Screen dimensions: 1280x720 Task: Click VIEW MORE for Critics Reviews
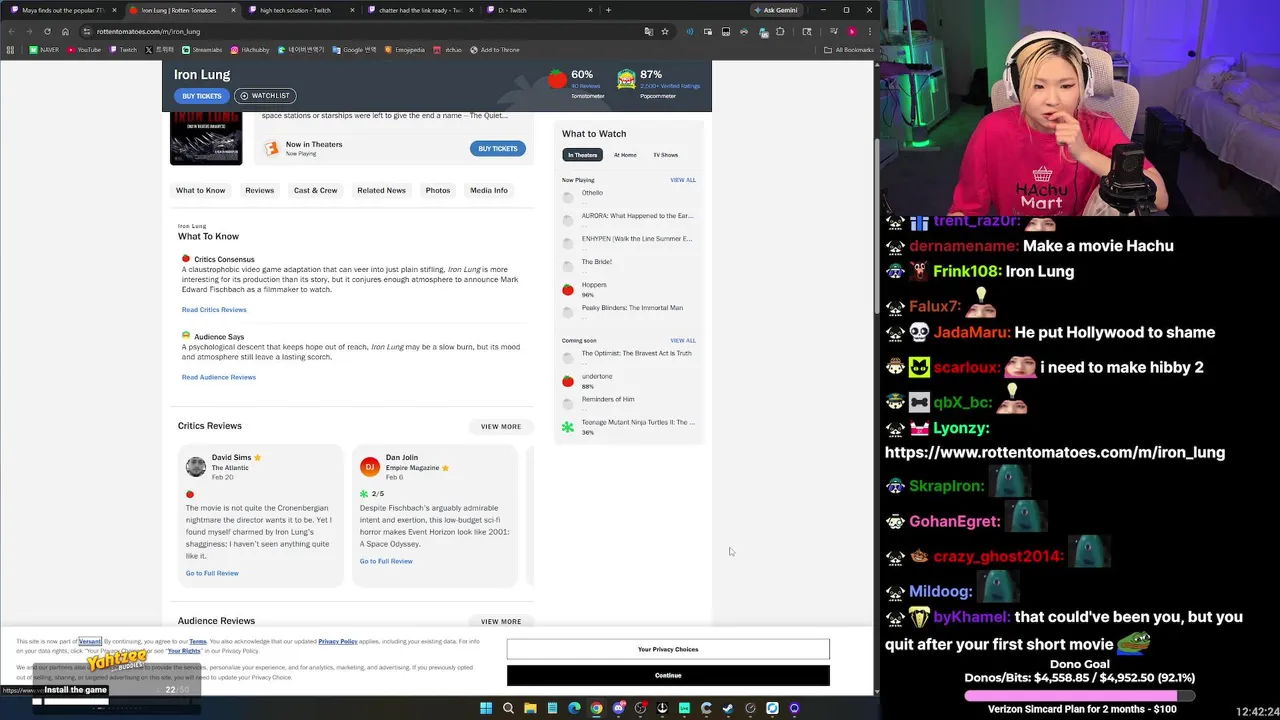tap(500, 427)
